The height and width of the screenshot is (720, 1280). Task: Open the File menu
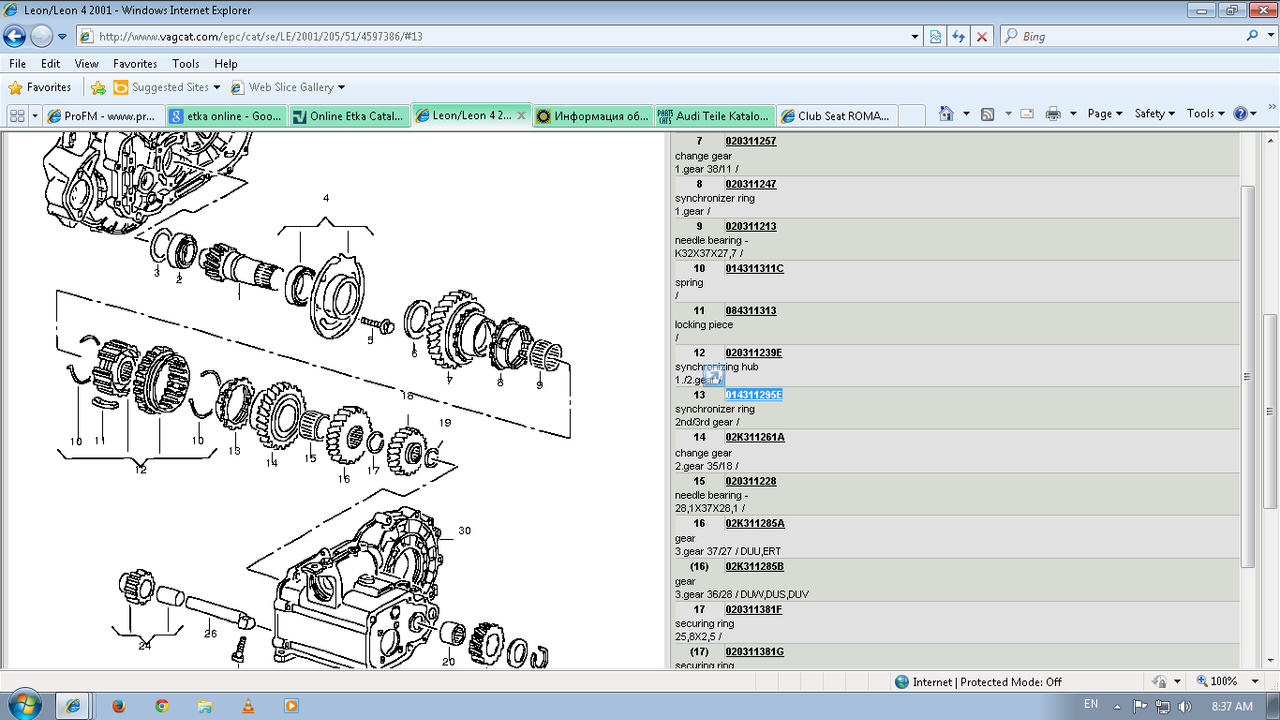(17, 63)
